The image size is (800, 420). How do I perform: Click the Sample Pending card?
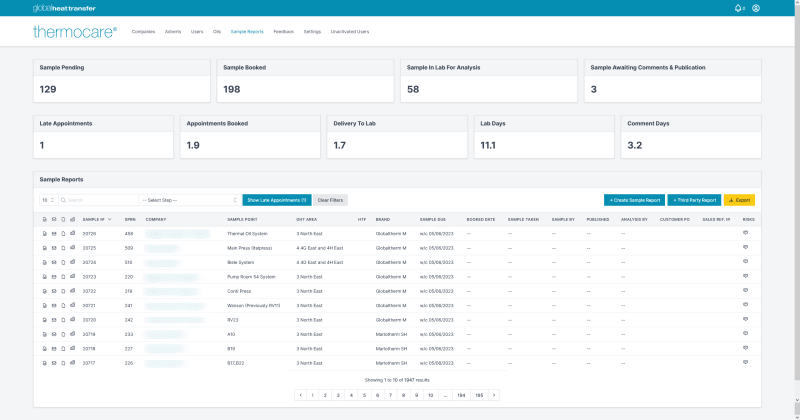[122, 81]
